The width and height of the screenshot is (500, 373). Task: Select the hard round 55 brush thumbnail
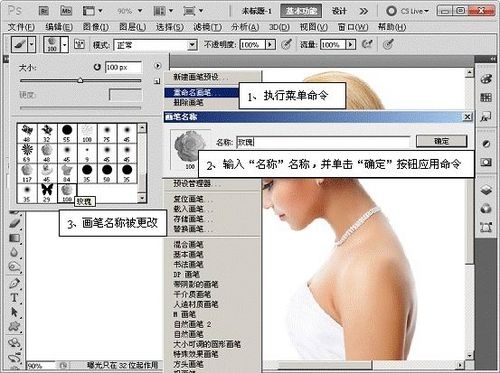tap(67, 133)
